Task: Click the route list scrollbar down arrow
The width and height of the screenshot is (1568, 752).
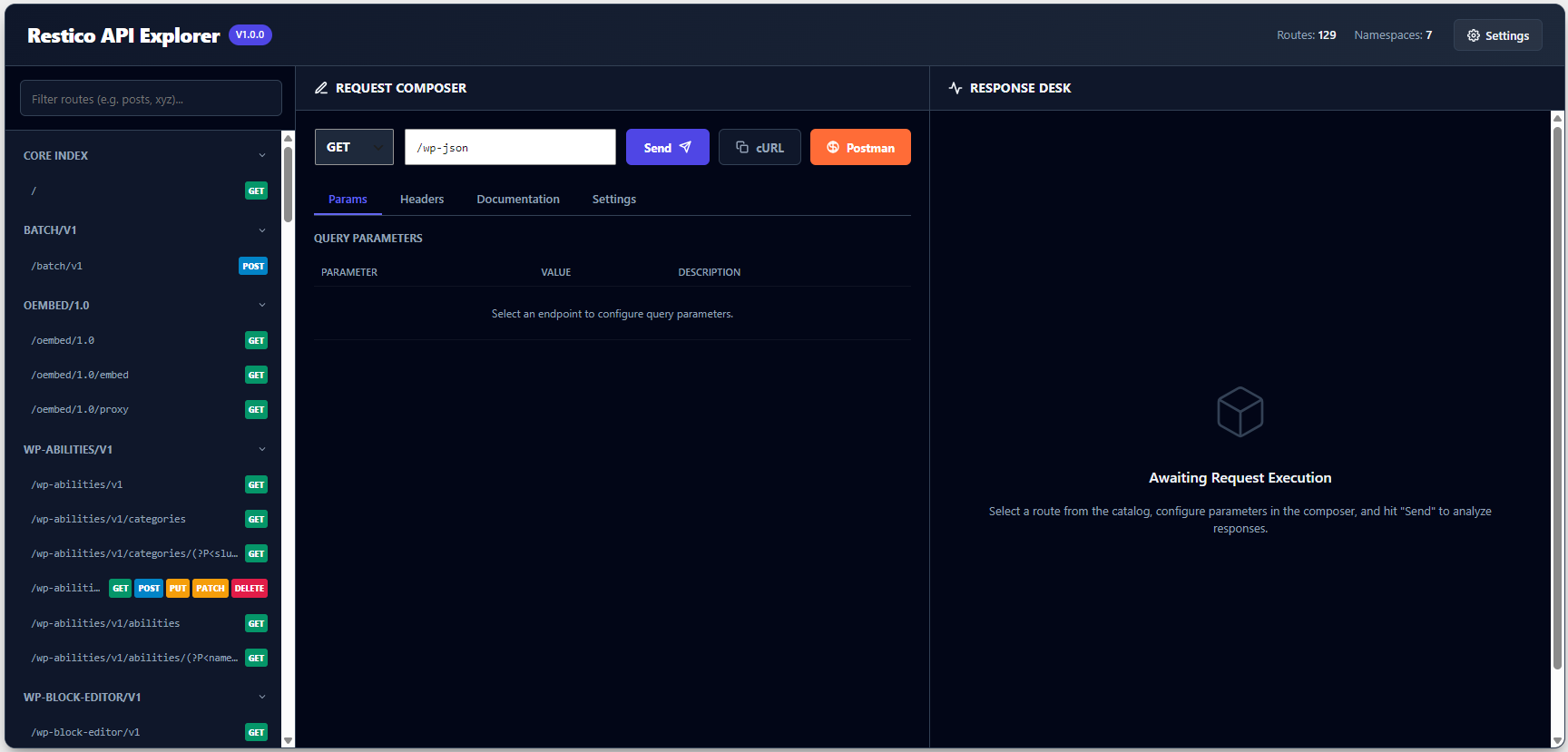Action: point(288,741)
